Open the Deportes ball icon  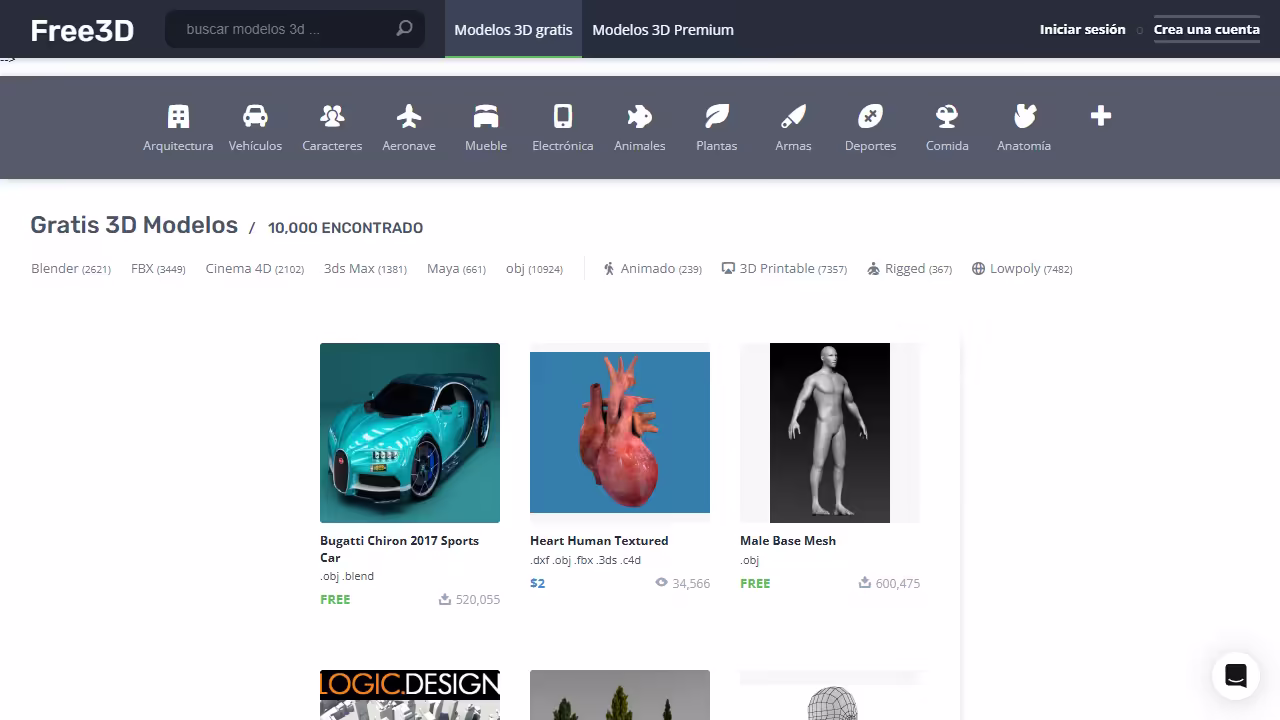click(870, 116)
